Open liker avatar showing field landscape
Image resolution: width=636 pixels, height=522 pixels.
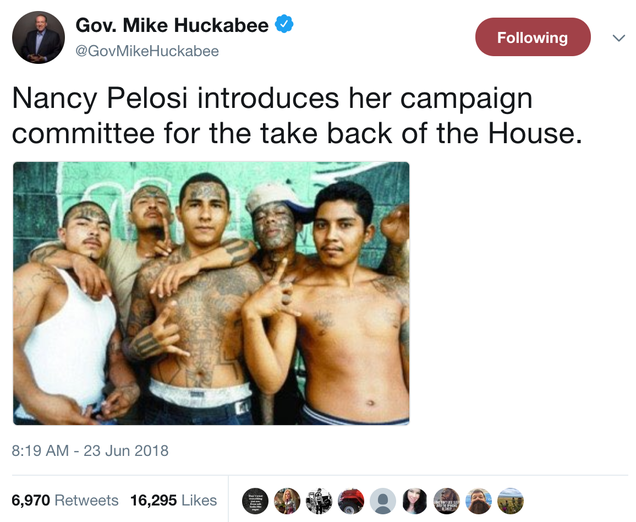pos(510,501)
